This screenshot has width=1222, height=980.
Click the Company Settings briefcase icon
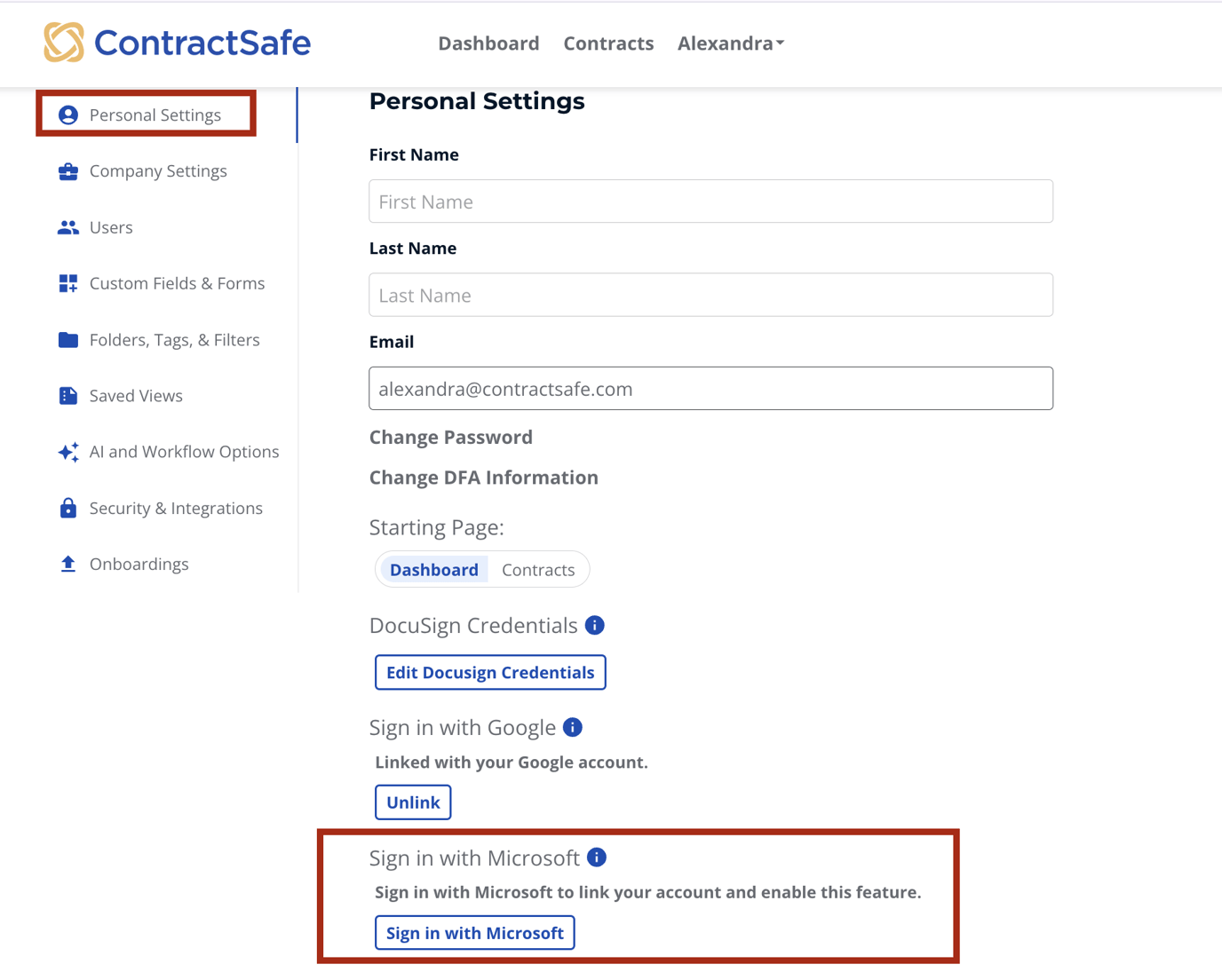click(68, 170)
